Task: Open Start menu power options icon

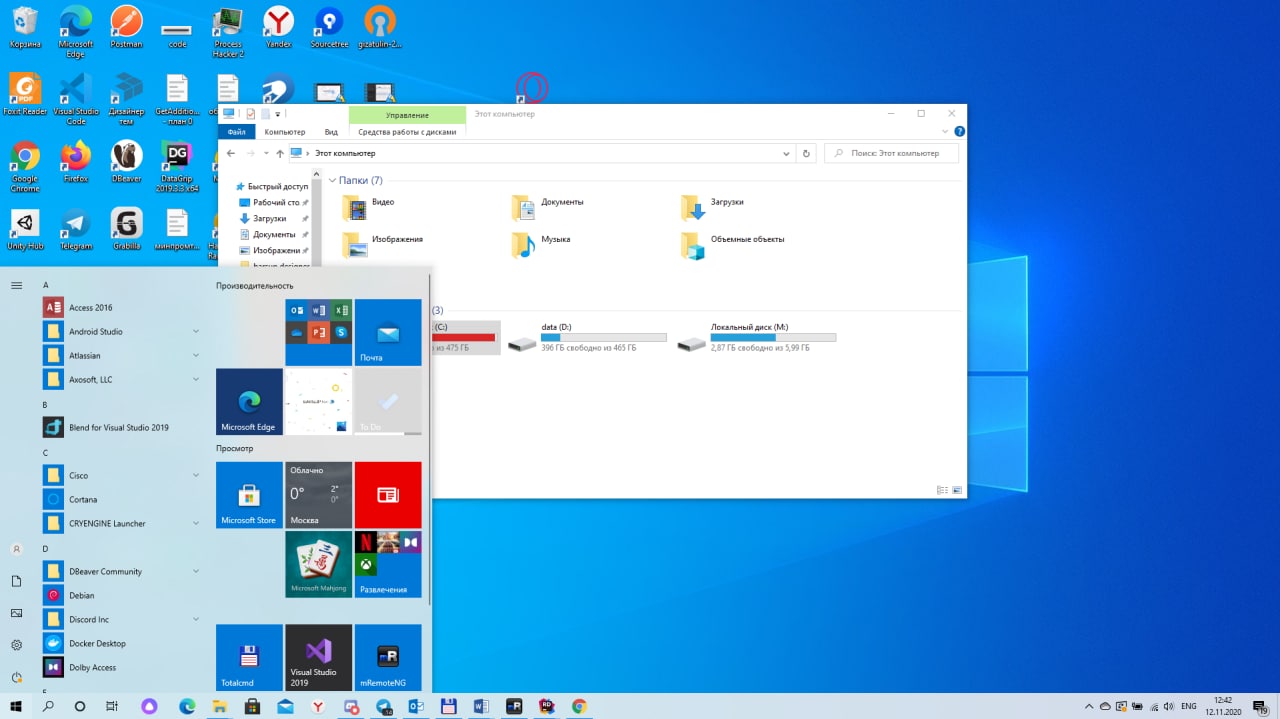Action: (16, 677)
